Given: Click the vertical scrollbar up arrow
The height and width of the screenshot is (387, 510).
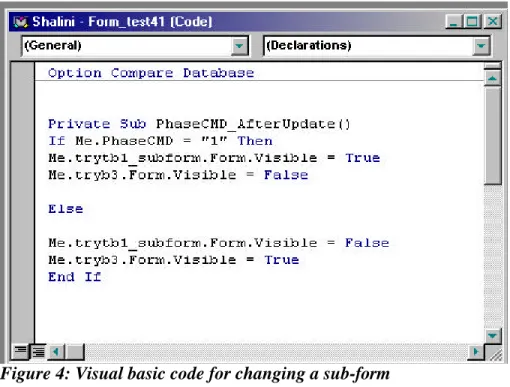Looking at the screenshot, I should 493,78.
